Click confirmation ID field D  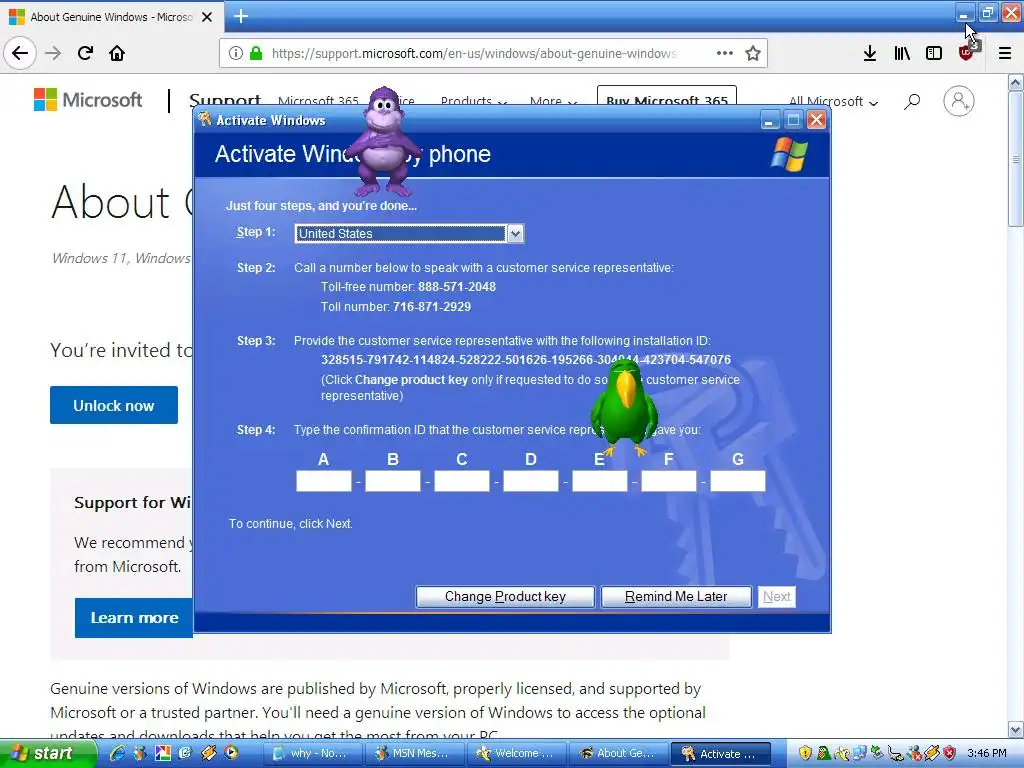531,481
